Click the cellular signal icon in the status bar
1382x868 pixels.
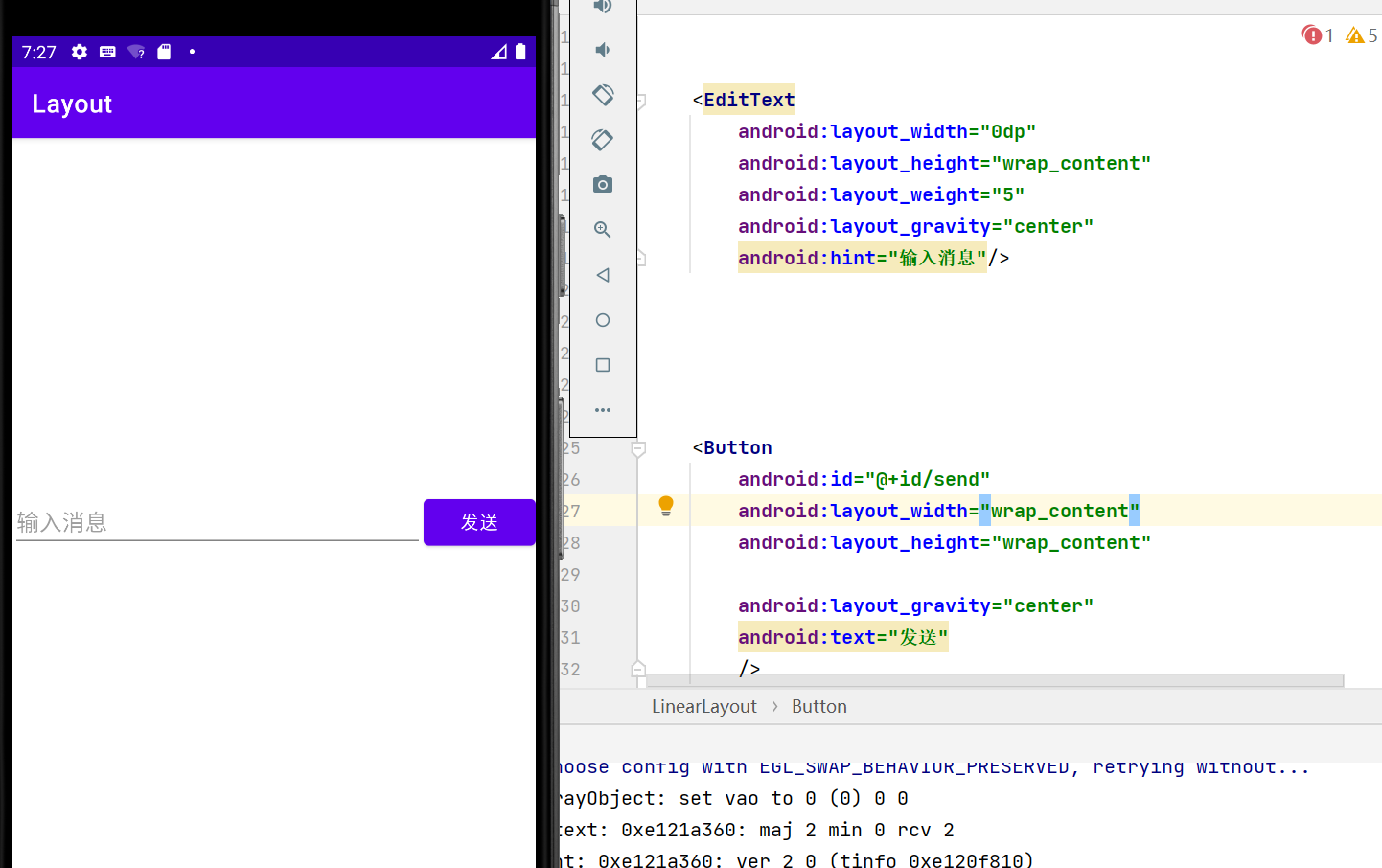coord(499,52)
